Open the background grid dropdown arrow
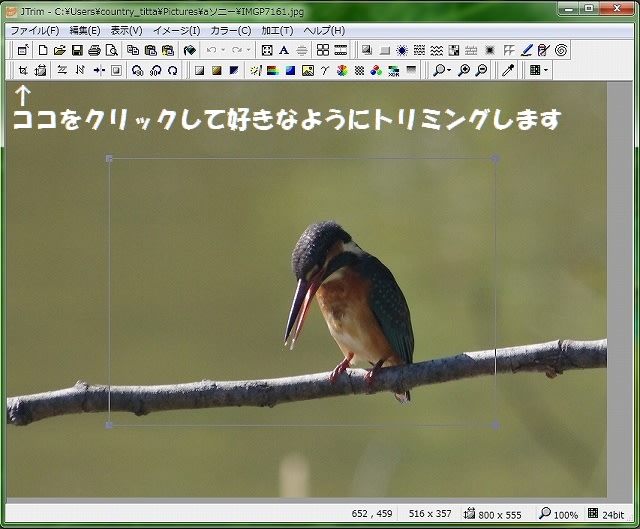This screenshot has width=640, height=529. pyautogui.click(x=546, y=71)
